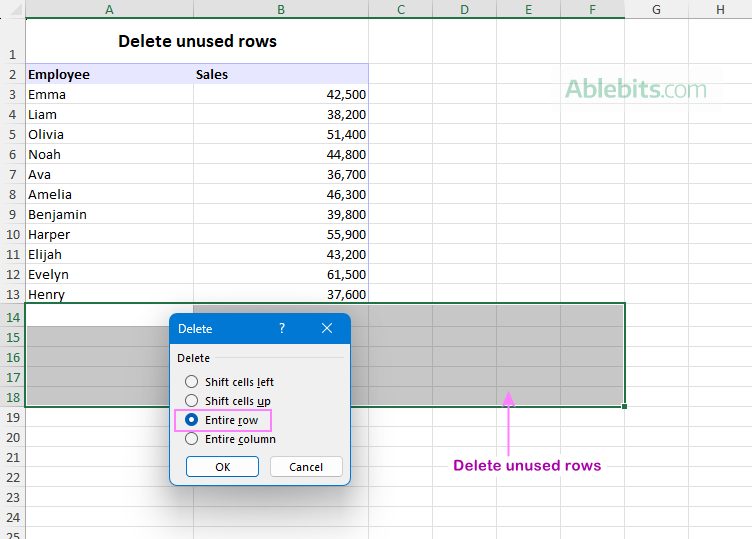Image resolution: width=752 pixels, height=539 pixels.
Task: Click the cell containing Harper
Action: [109, 234]
